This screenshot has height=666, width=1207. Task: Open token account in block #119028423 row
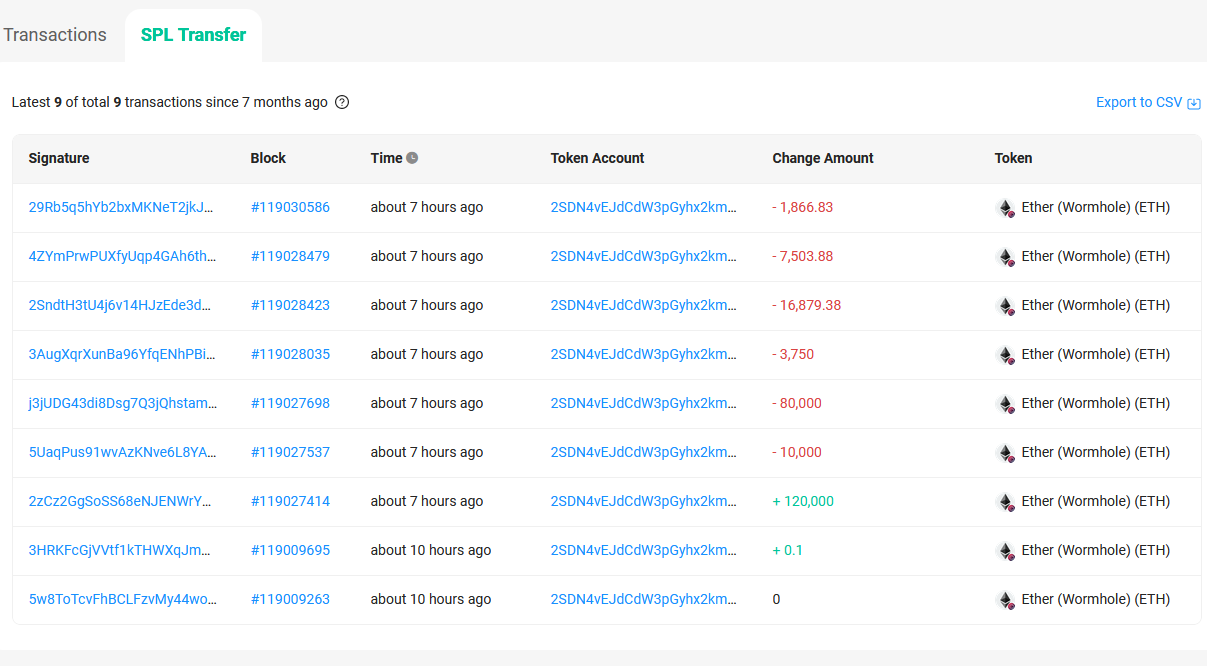[644, 305]
